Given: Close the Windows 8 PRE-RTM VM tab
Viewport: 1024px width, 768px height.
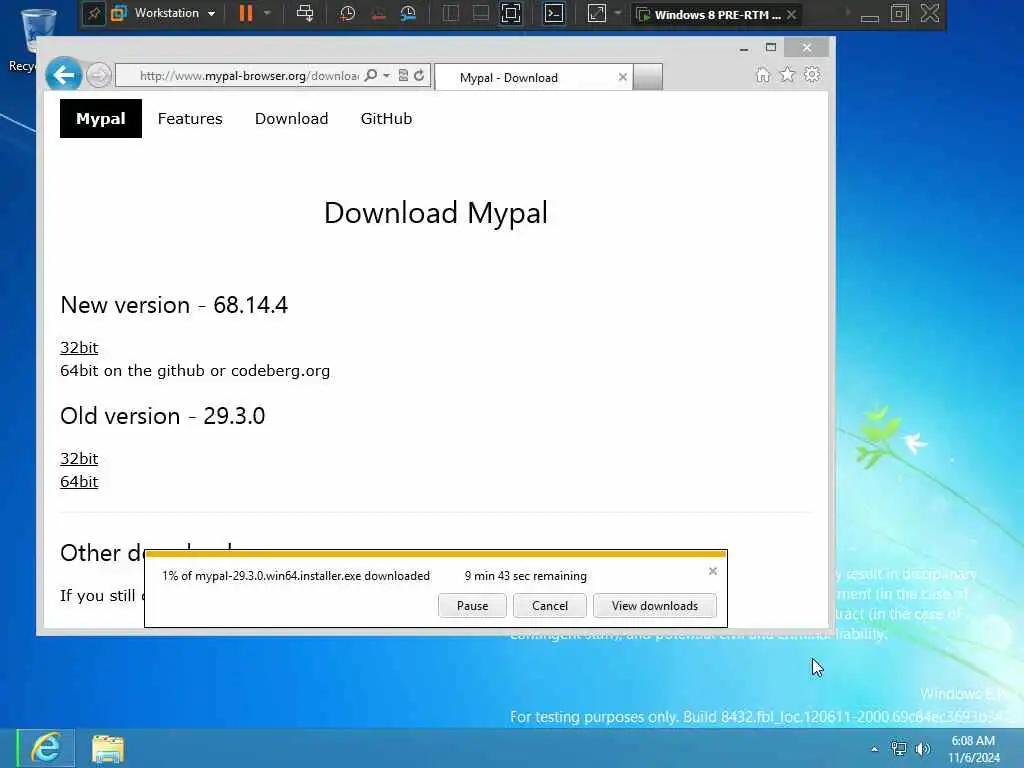Looking at the screenshot, I should 792,14.
